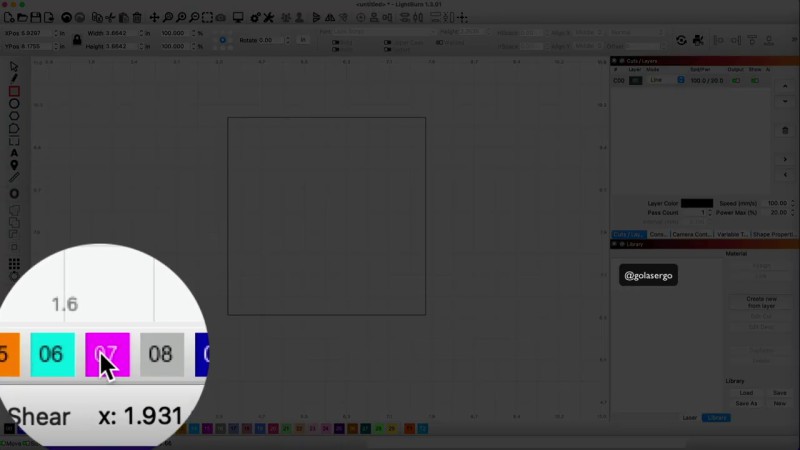Click the New file icon
800x450 pixels.
point(9,17)
